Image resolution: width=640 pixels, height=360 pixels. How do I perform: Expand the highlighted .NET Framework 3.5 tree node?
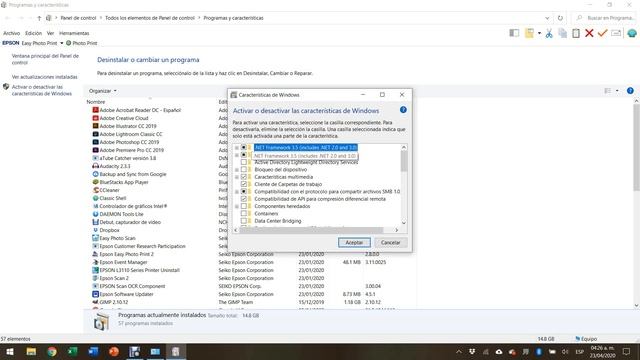point(237,147)
